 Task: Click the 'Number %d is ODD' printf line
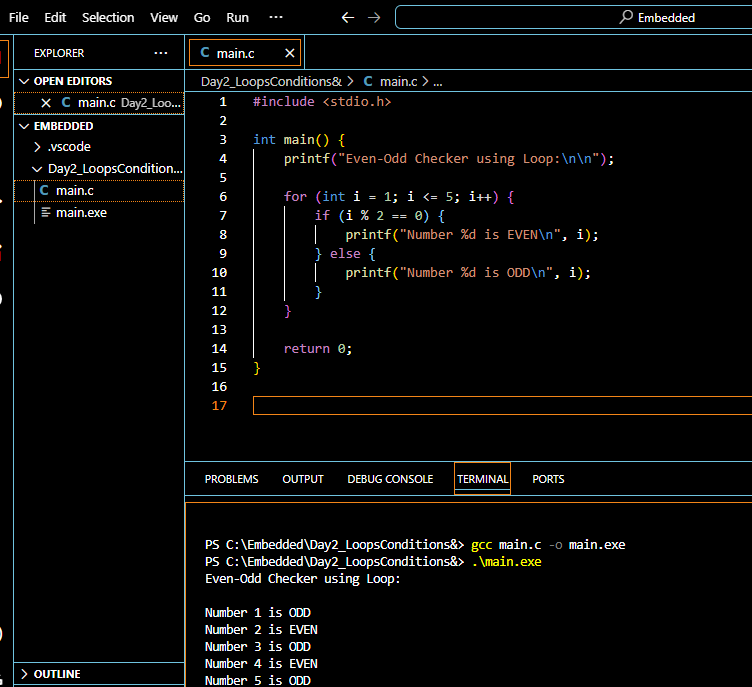point(468,272)
